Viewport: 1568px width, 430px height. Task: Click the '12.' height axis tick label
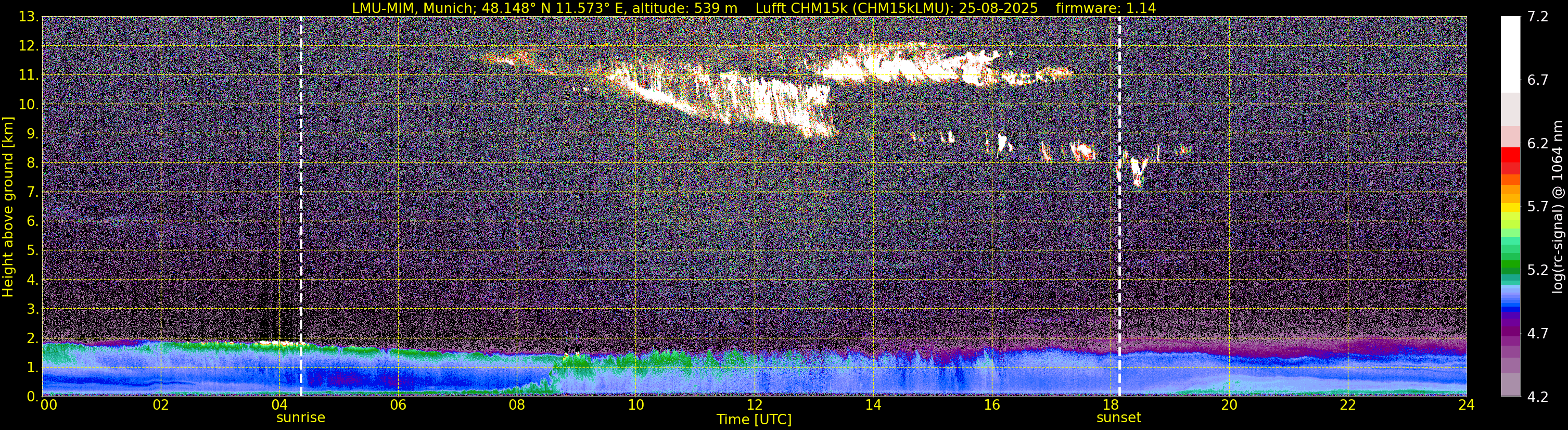click(29, 46)
